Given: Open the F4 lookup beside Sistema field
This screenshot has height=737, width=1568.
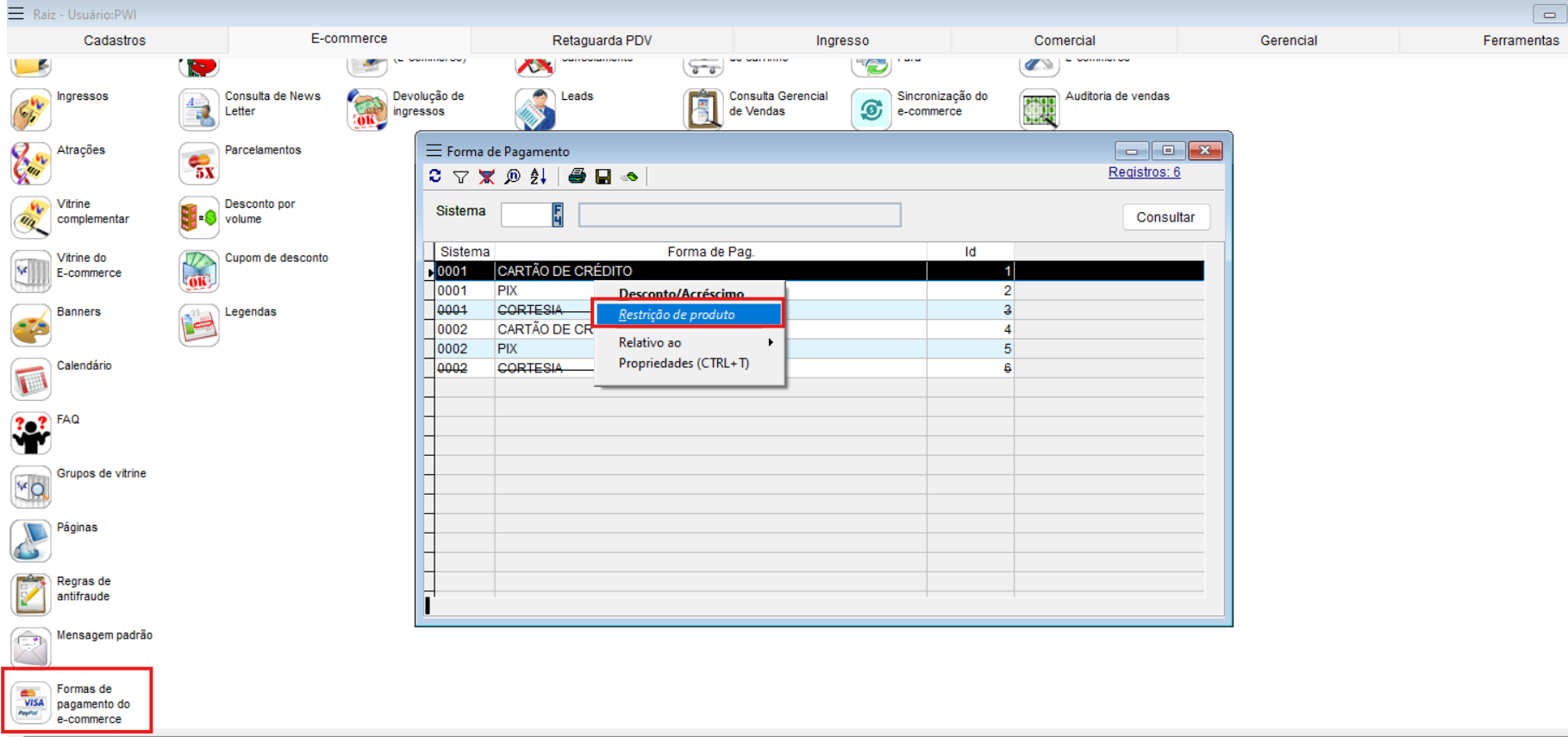Looking at the screenshot, I should (x=558, y=215).
